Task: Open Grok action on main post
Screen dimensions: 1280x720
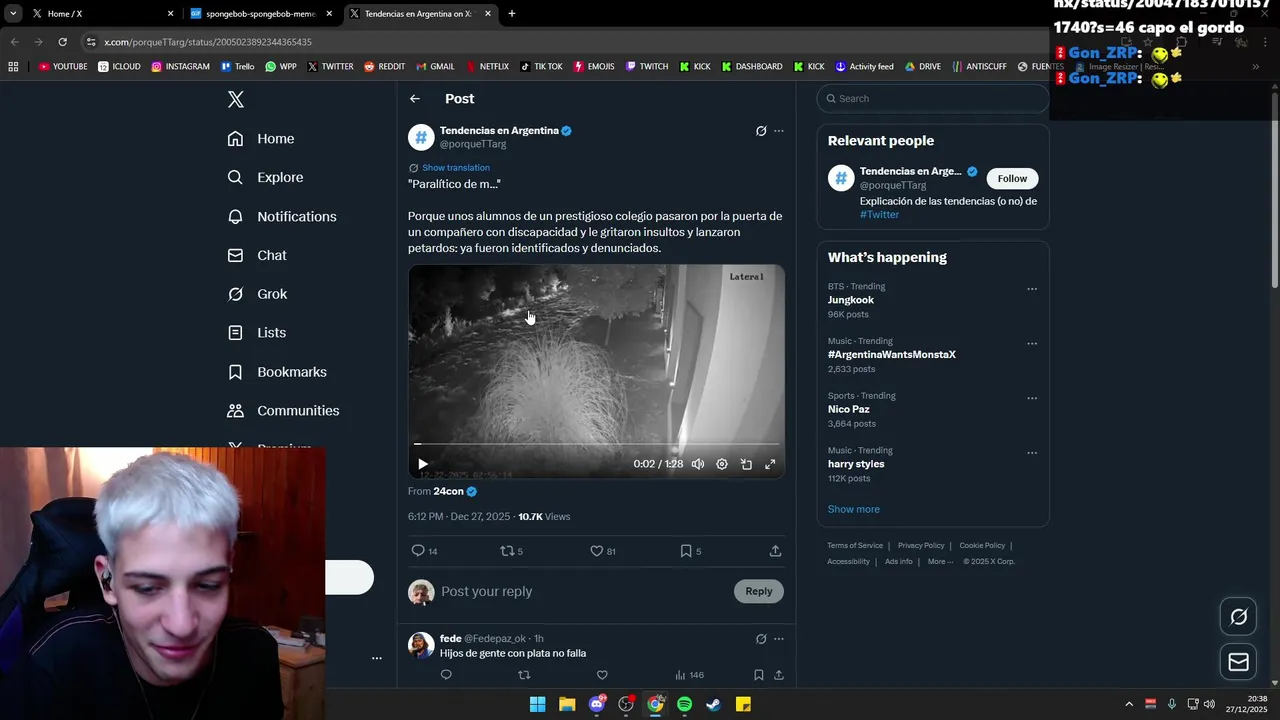Action: click(x=761, y=131)
